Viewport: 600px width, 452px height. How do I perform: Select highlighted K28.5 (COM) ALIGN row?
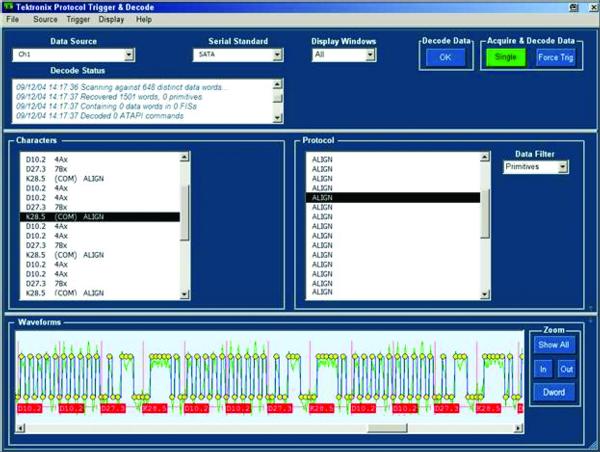[x=100, y=217]
